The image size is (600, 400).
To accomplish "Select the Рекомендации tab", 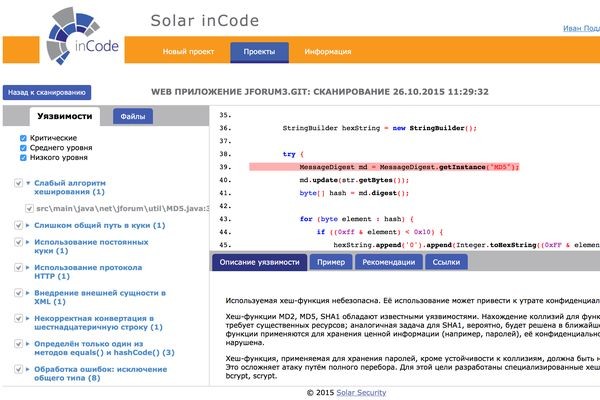I will click(389, 262).
